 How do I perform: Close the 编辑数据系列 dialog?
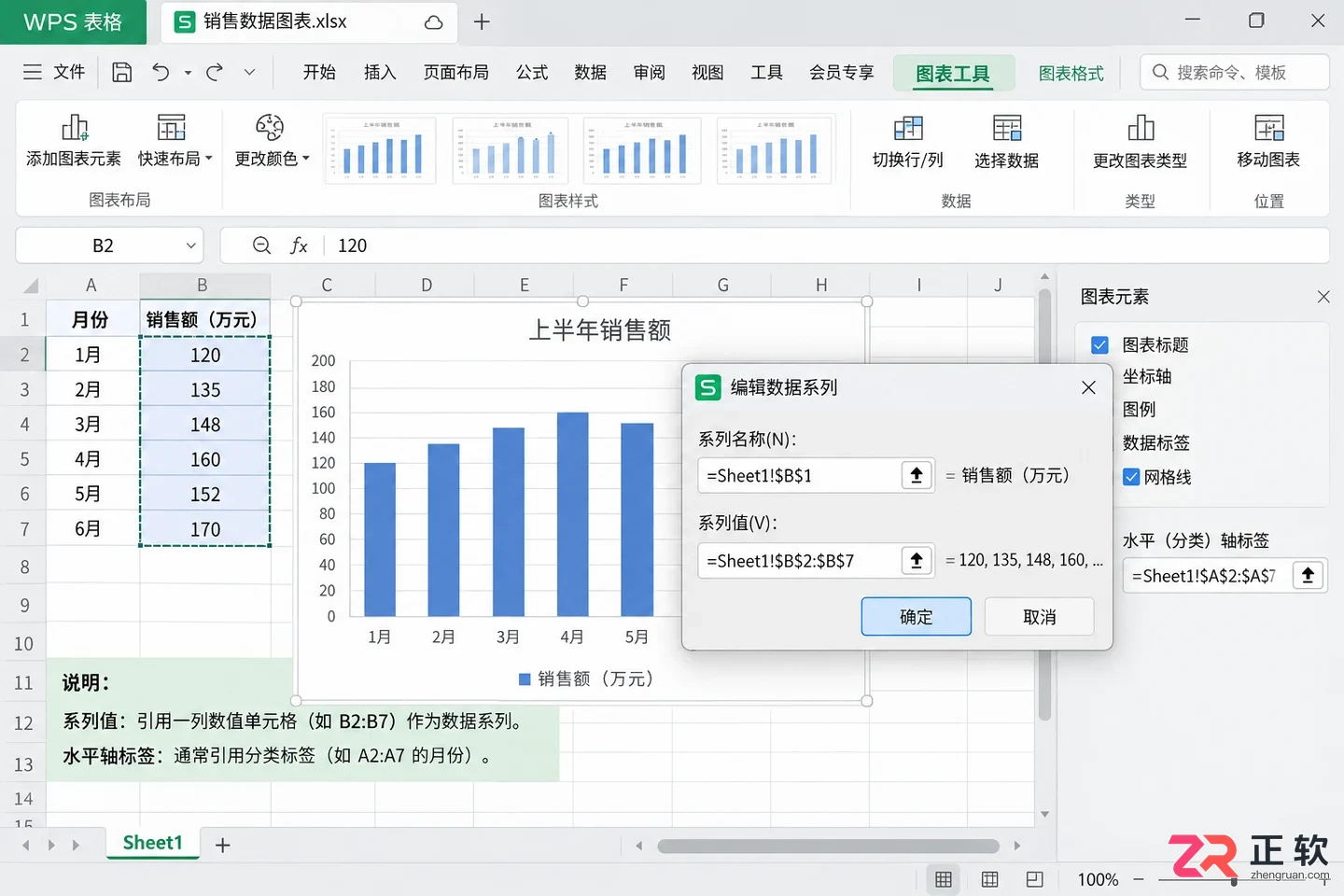pyautogui.click(x=1088, y=387)
